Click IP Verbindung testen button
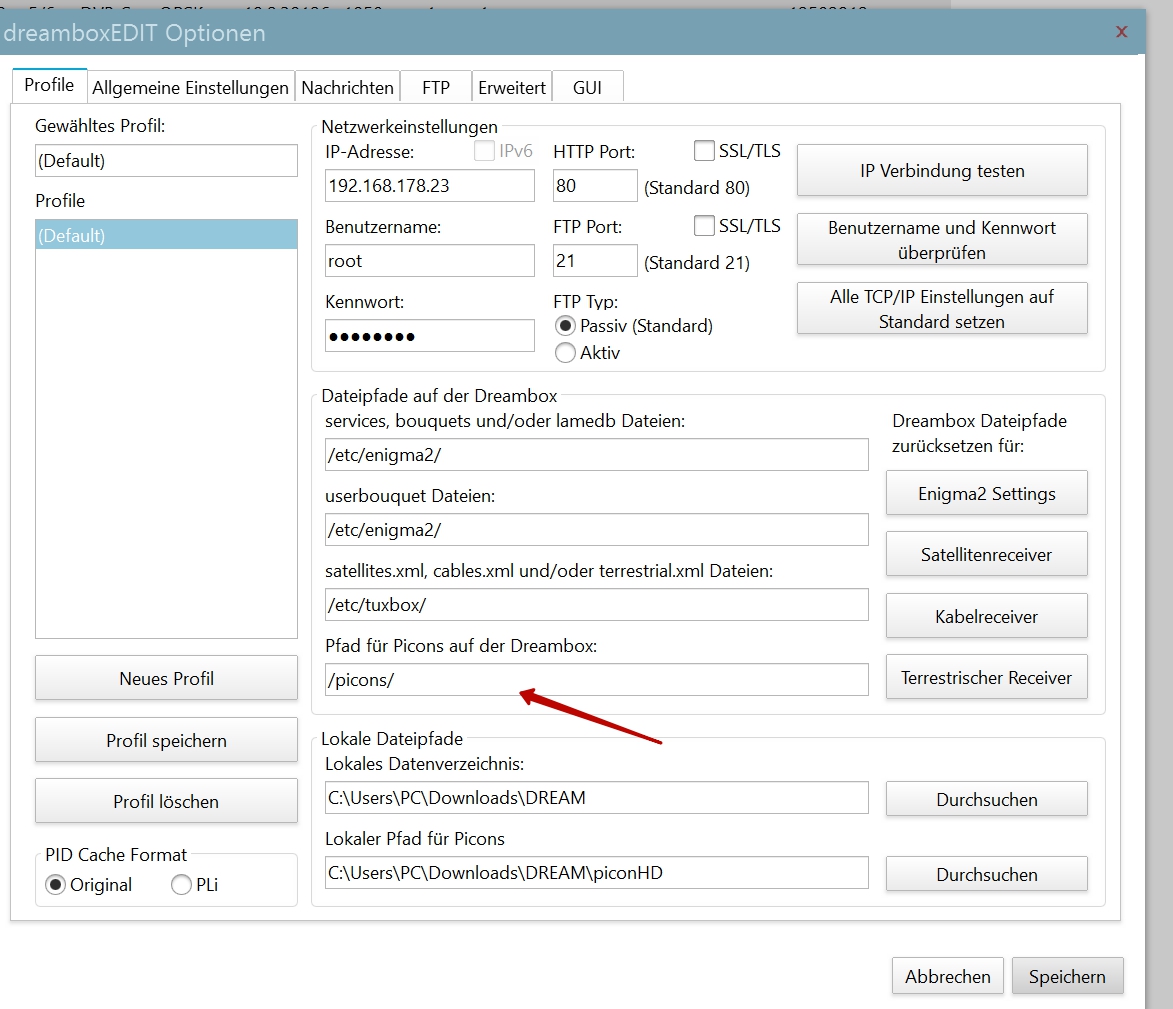This screenshot has height=1009, width=1173. tap(941, 171)
